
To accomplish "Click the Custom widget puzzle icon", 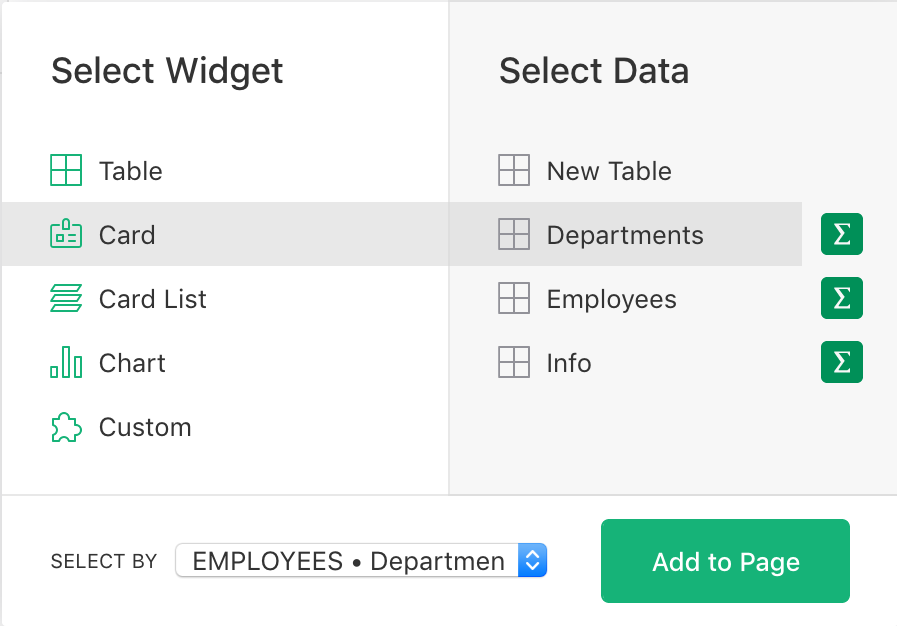I will coord(66,427).
